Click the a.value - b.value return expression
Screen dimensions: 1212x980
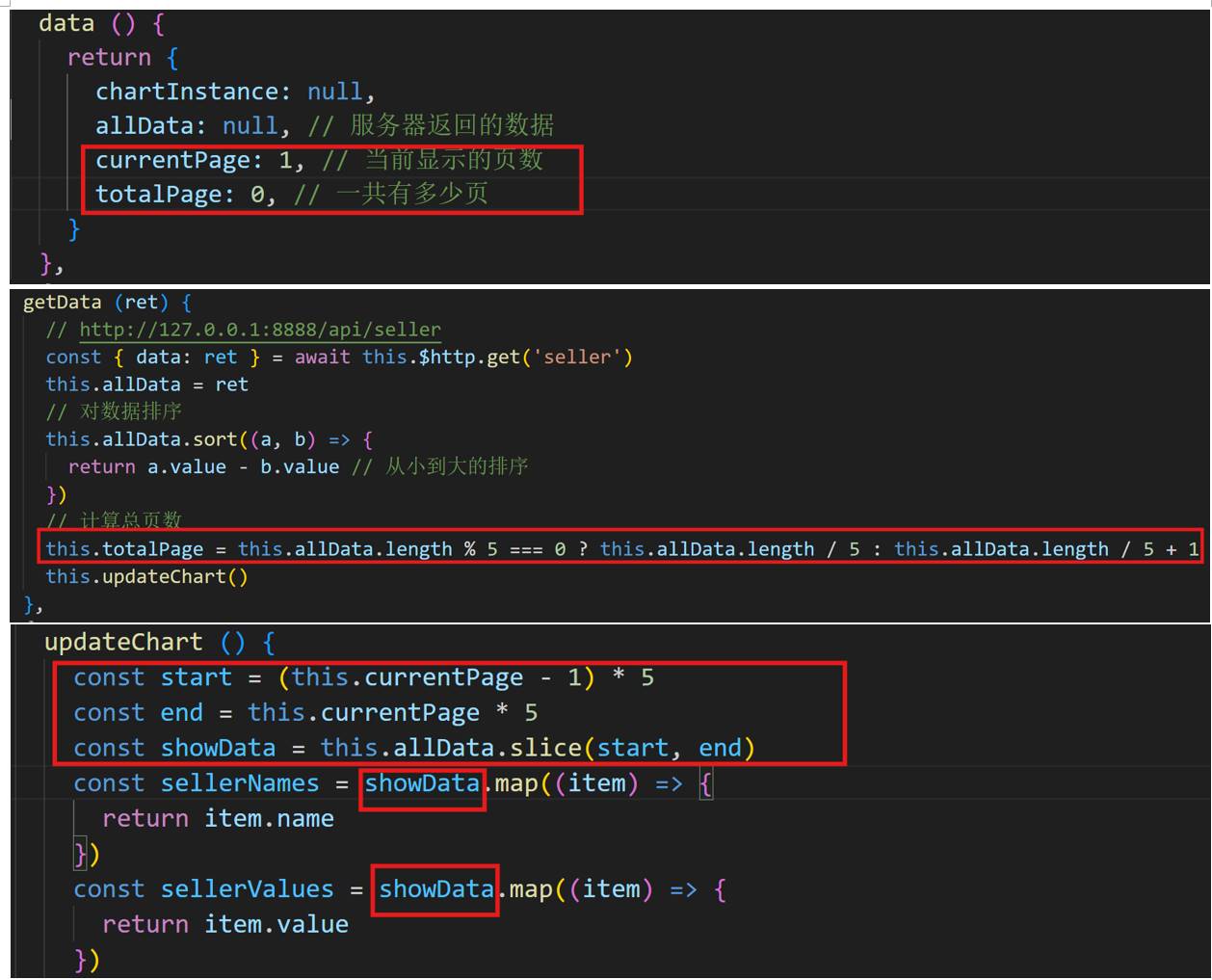(243, 466)
